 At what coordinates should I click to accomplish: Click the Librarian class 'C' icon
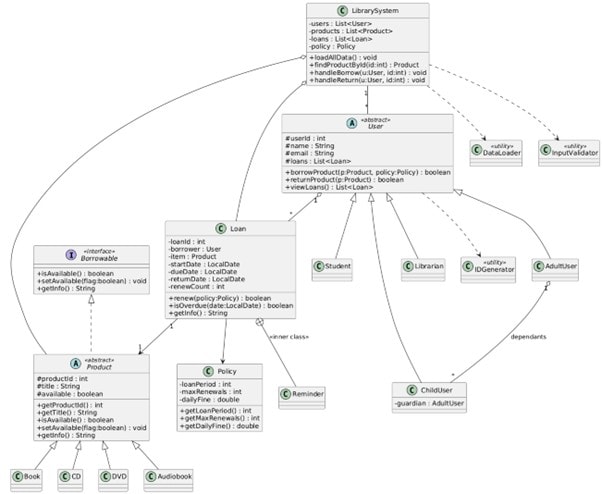408,266
